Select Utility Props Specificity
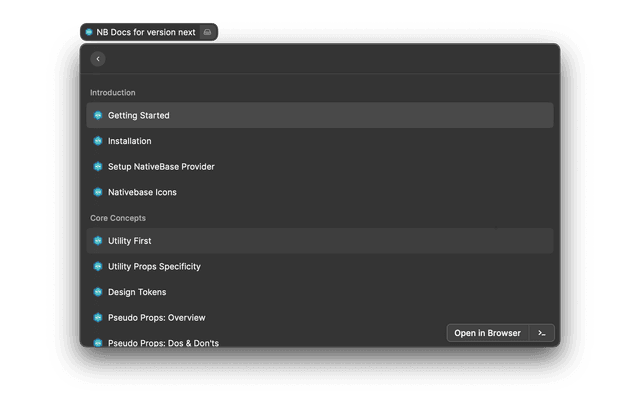This screenshot has height=400, width=640. click(154, 267)
